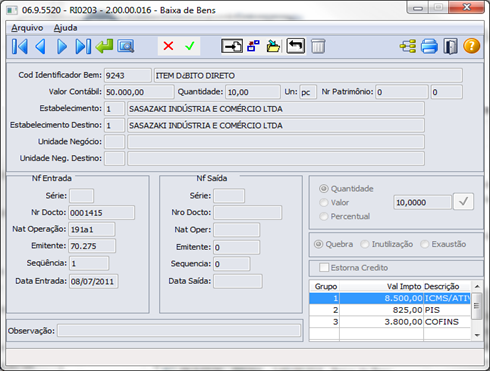Click the Un field showing pc
The height and width of the screenshot is (371, 490).
(x=308, y=92)
